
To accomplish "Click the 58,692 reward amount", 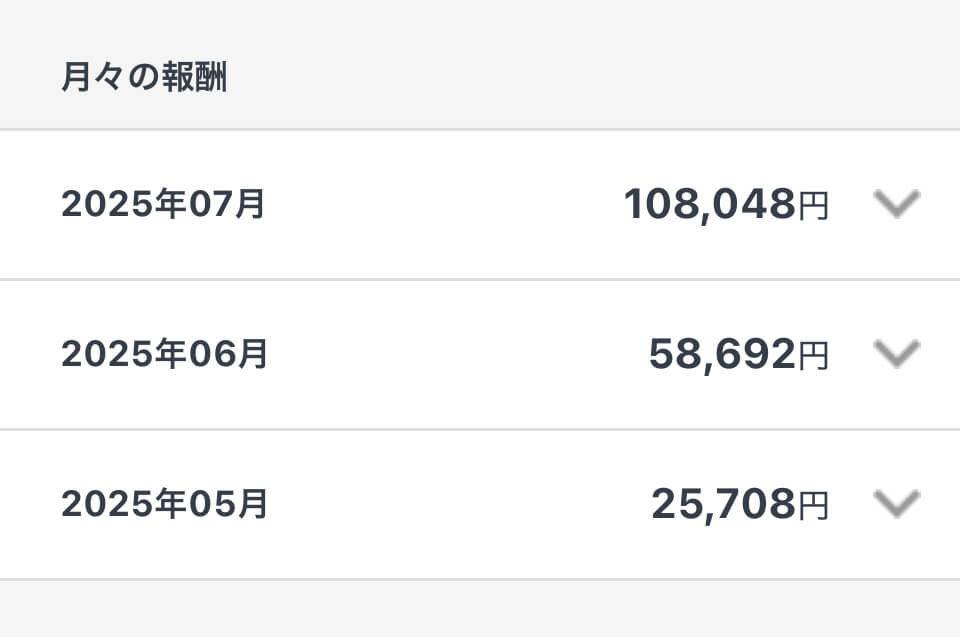I will [x=722, y=355].
